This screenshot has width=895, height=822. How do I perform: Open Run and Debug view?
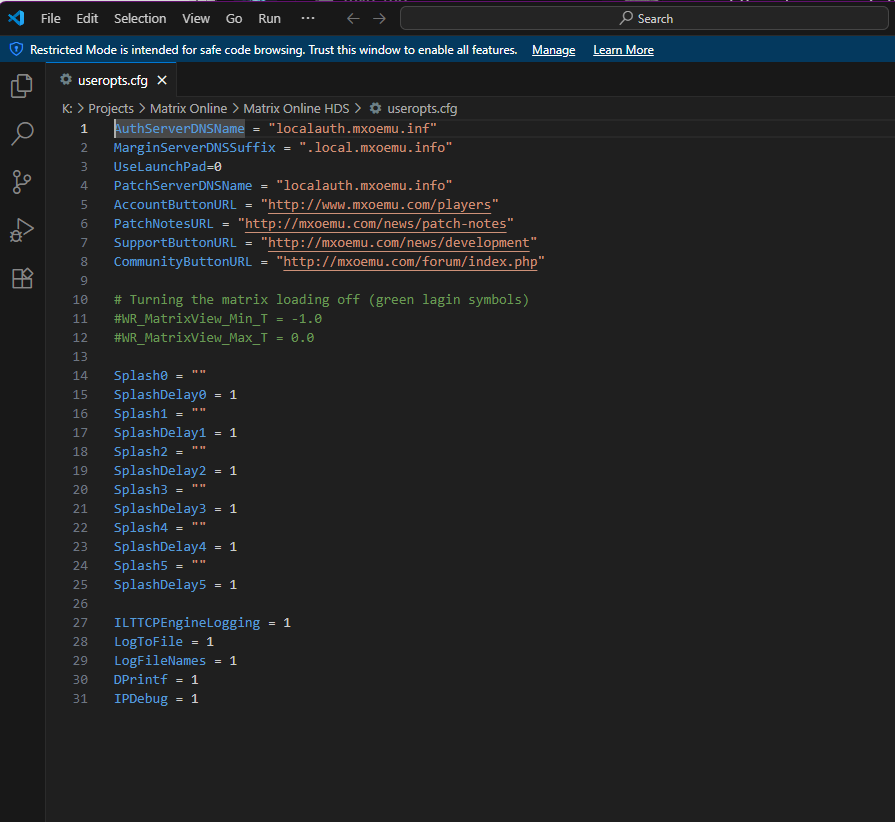(21, 230)
